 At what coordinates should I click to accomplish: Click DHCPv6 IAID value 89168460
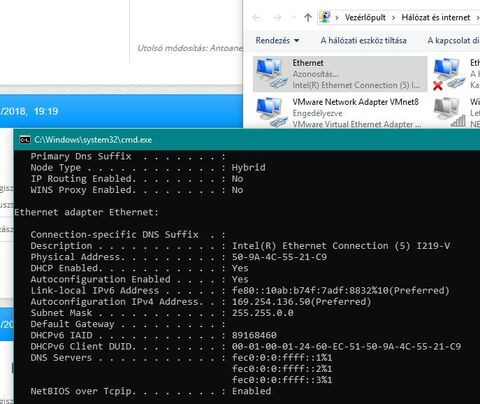click(x=254, y=335)
